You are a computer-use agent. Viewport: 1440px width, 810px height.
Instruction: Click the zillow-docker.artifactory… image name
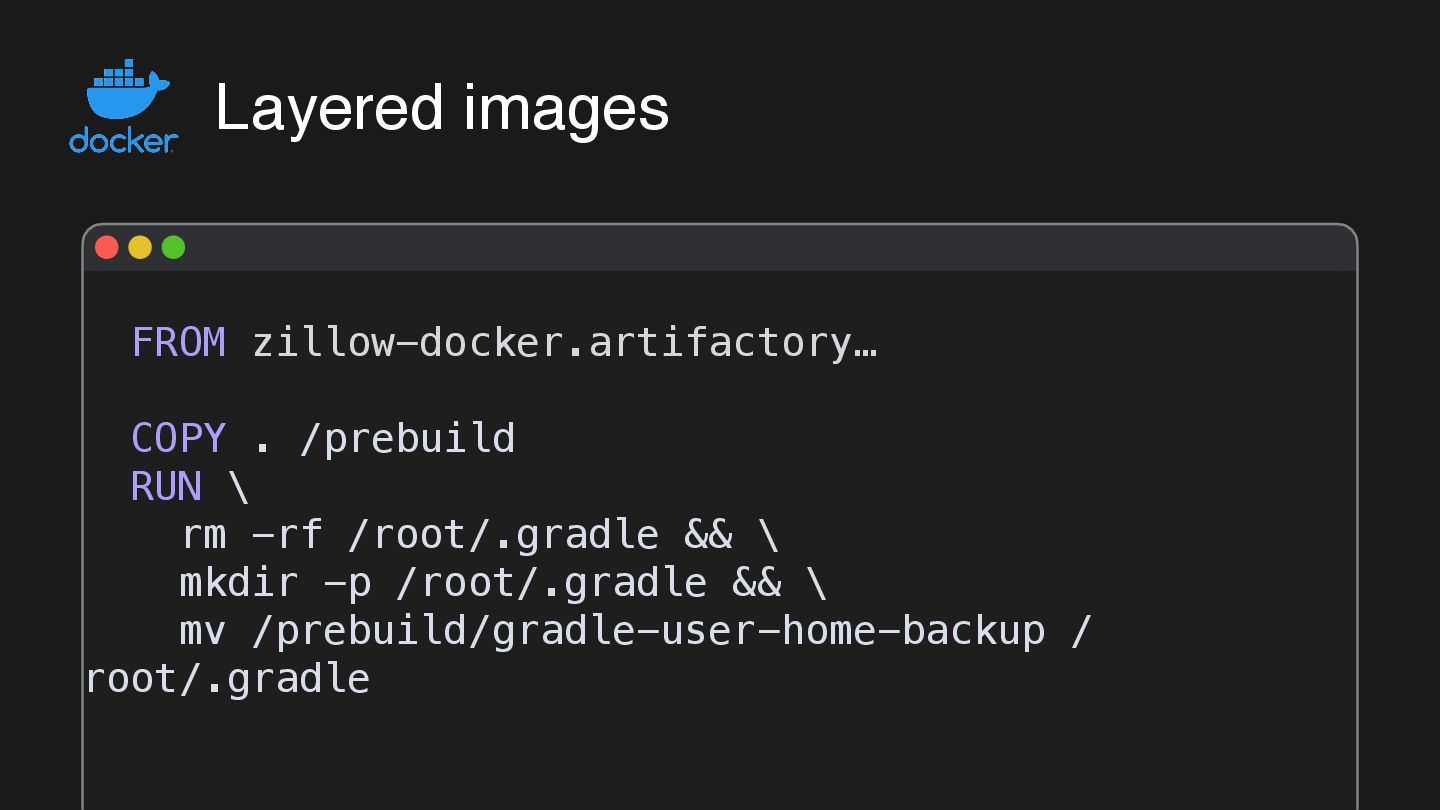(x=564, y=343)
